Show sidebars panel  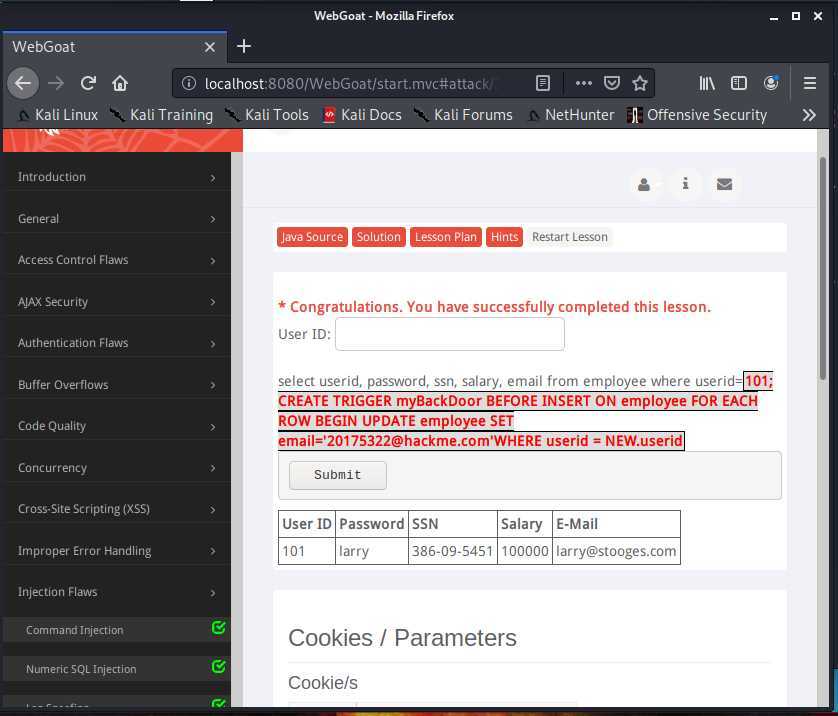pos(739,83)
